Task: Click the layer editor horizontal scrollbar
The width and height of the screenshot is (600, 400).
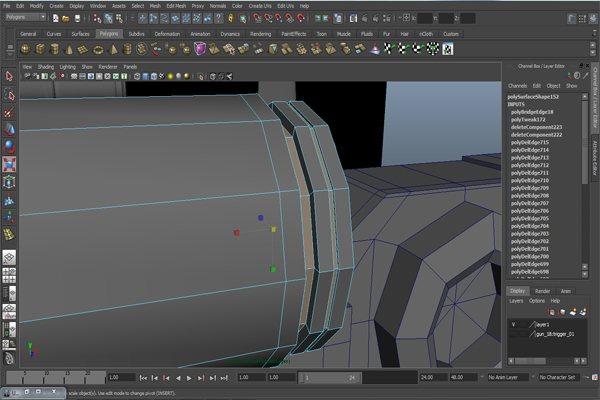Action: point(530,361)
